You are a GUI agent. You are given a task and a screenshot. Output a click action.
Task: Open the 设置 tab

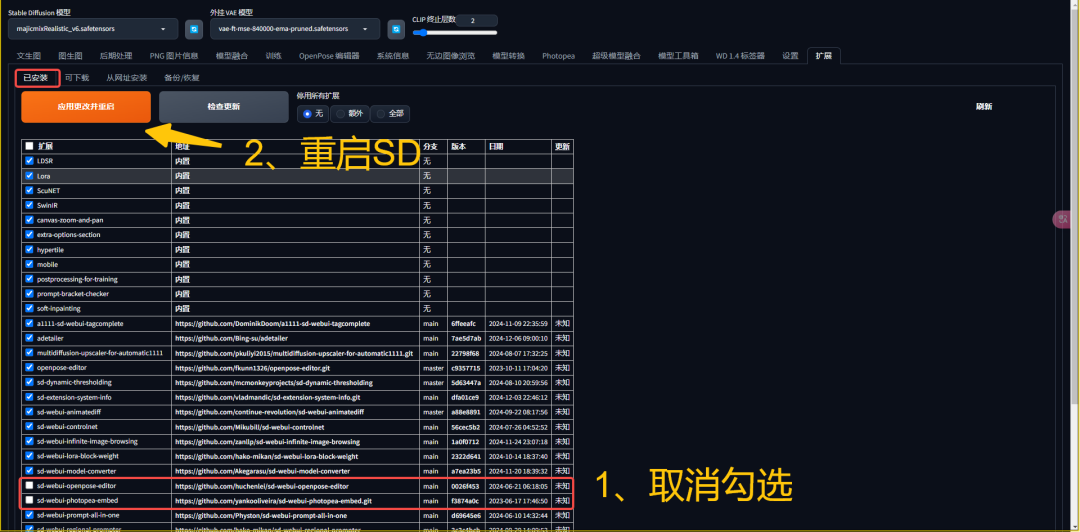click(790, 56)
